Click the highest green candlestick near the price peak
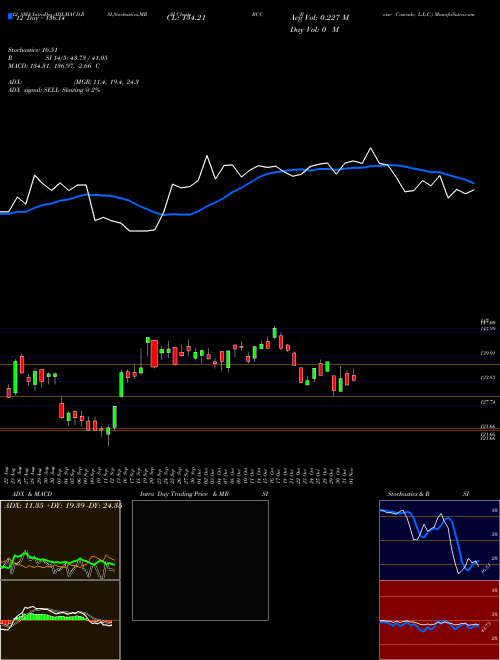 274,333
